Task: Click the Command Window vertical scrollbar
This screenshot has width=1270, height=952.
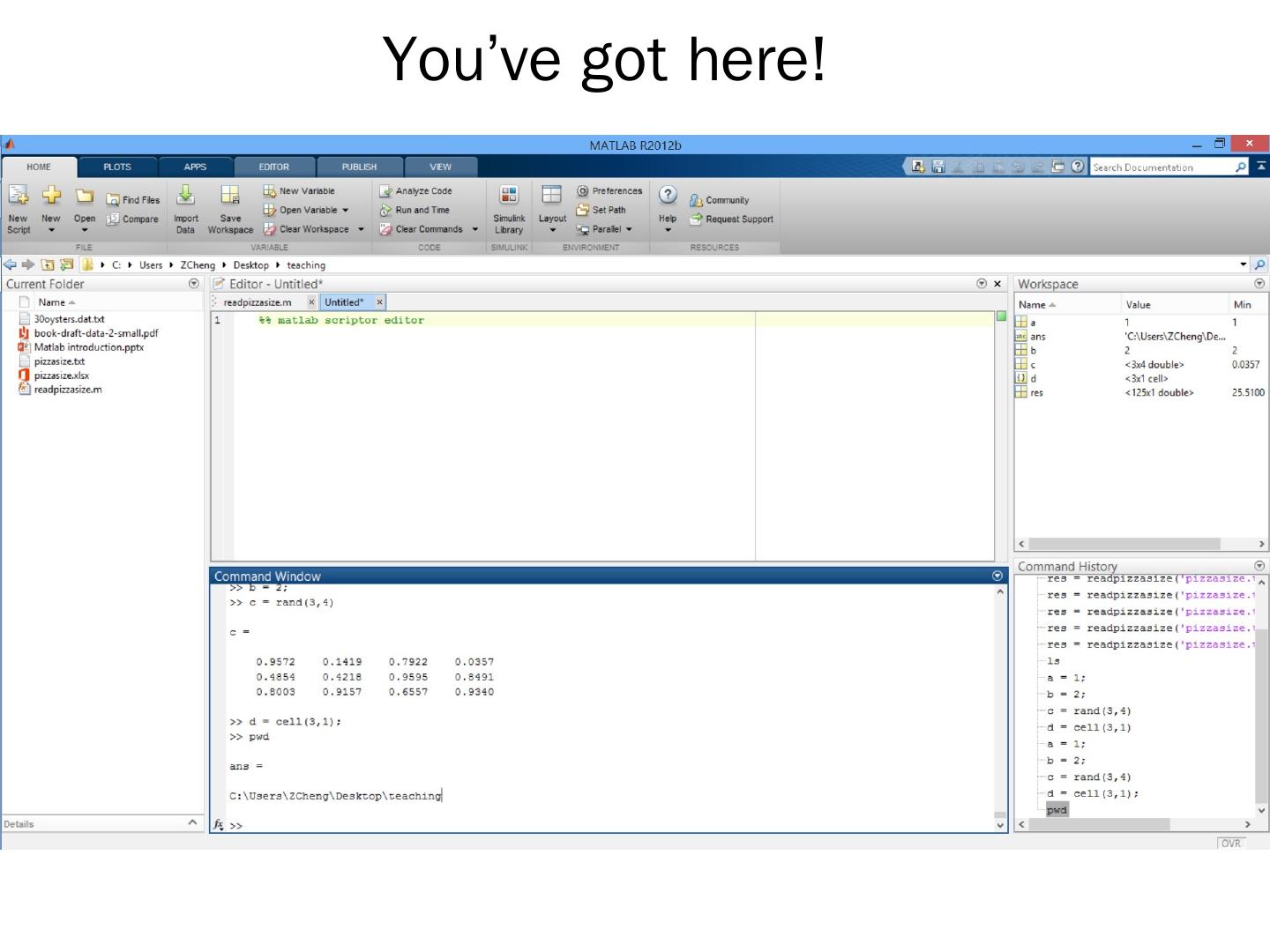Action: [1000, 708]
